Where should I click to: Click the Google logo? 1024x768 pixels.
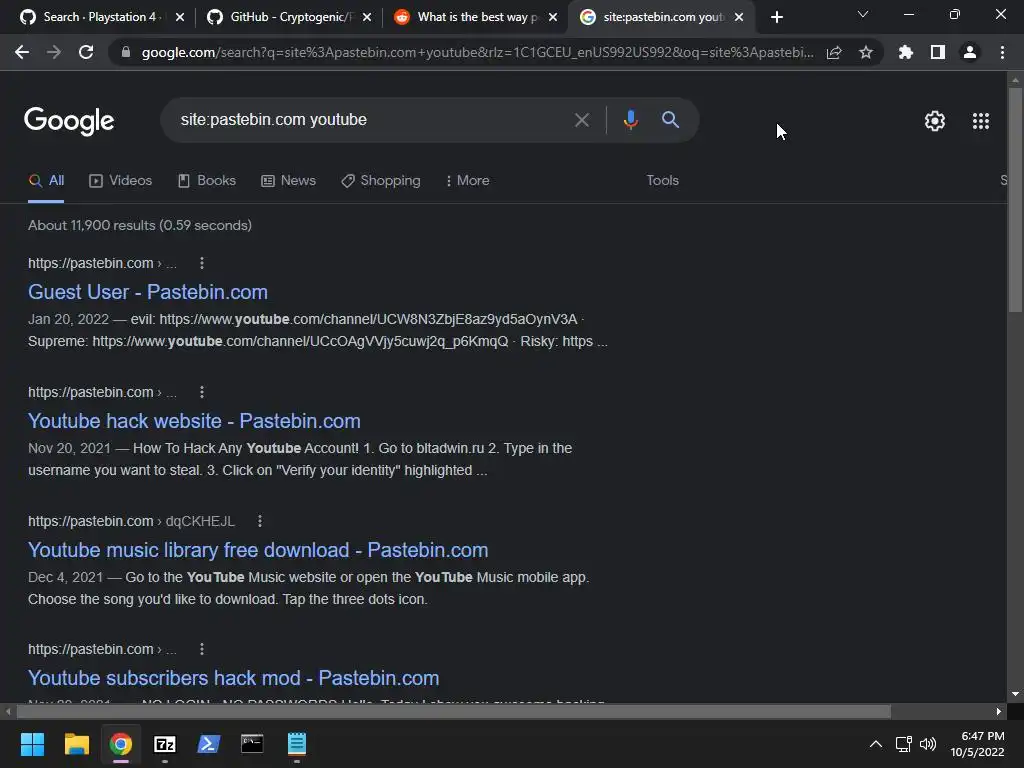[69, 121]
